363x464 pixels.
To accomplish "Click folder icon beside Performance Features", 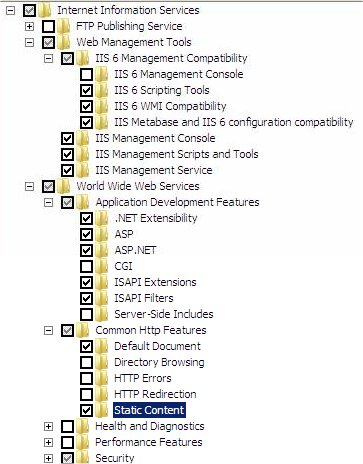I will click(83, 442).
